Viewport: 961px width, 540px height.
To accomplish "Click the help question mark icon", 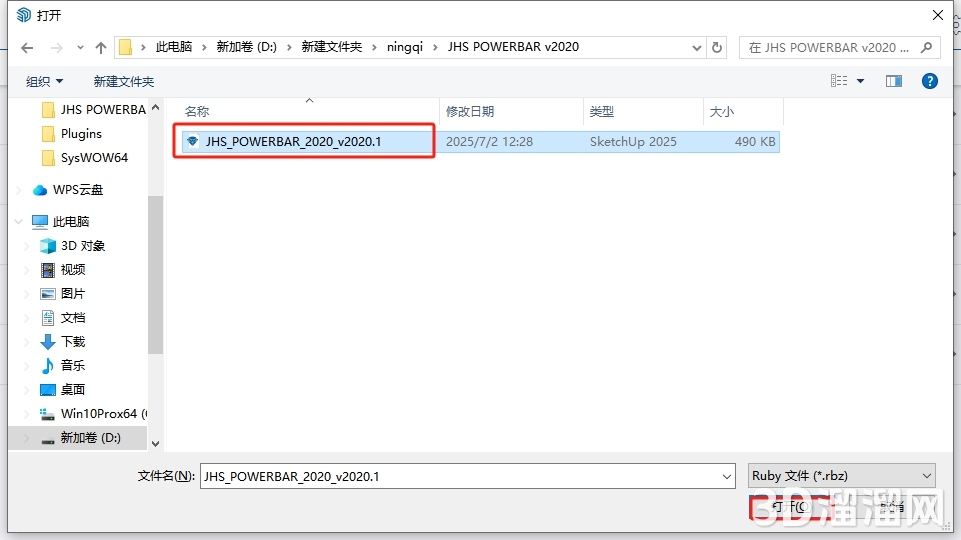I will [929, 81].
